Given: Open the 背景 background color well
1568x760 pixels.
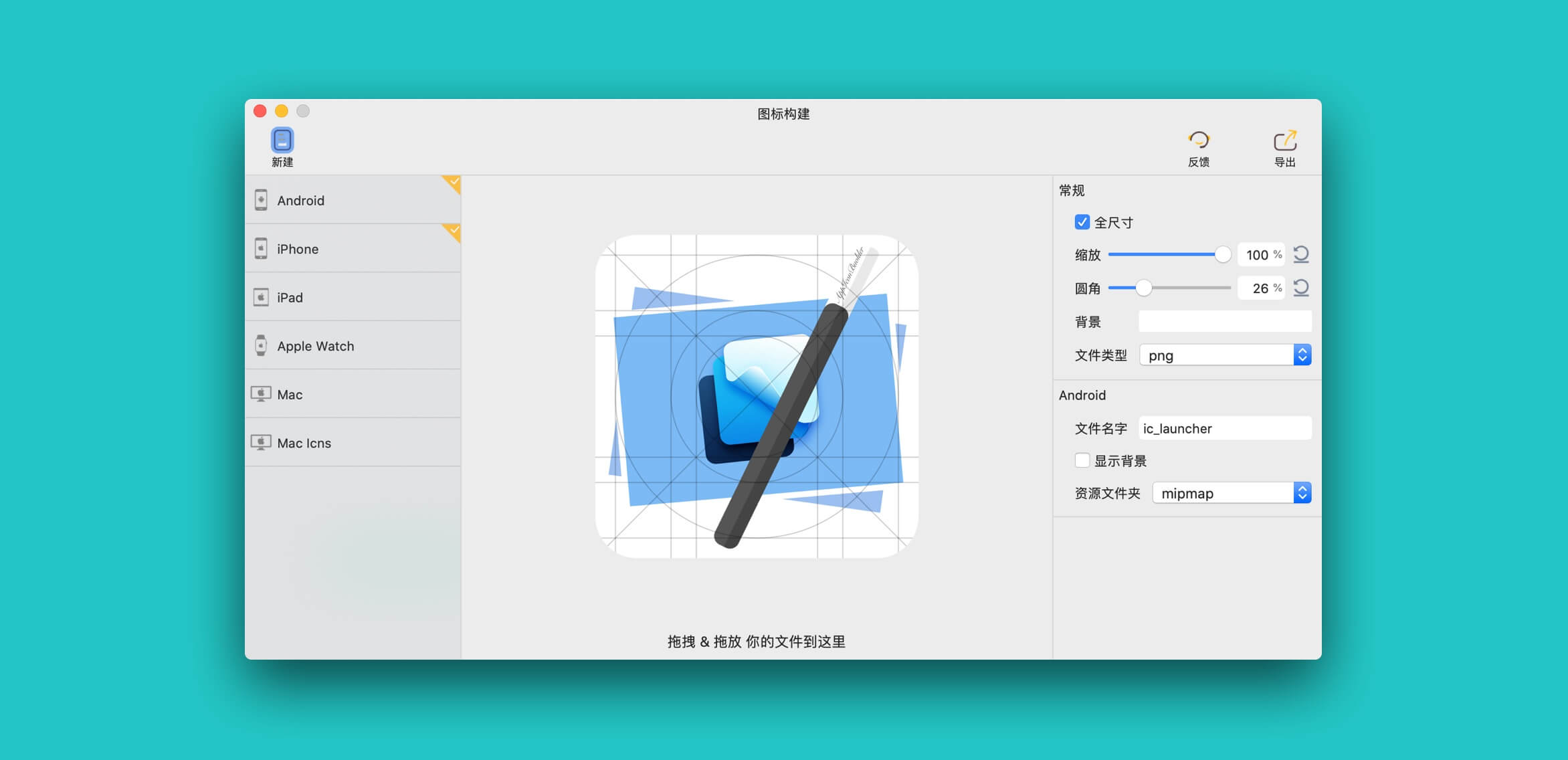Looking at the screenshot, I should click(1225, 321).
